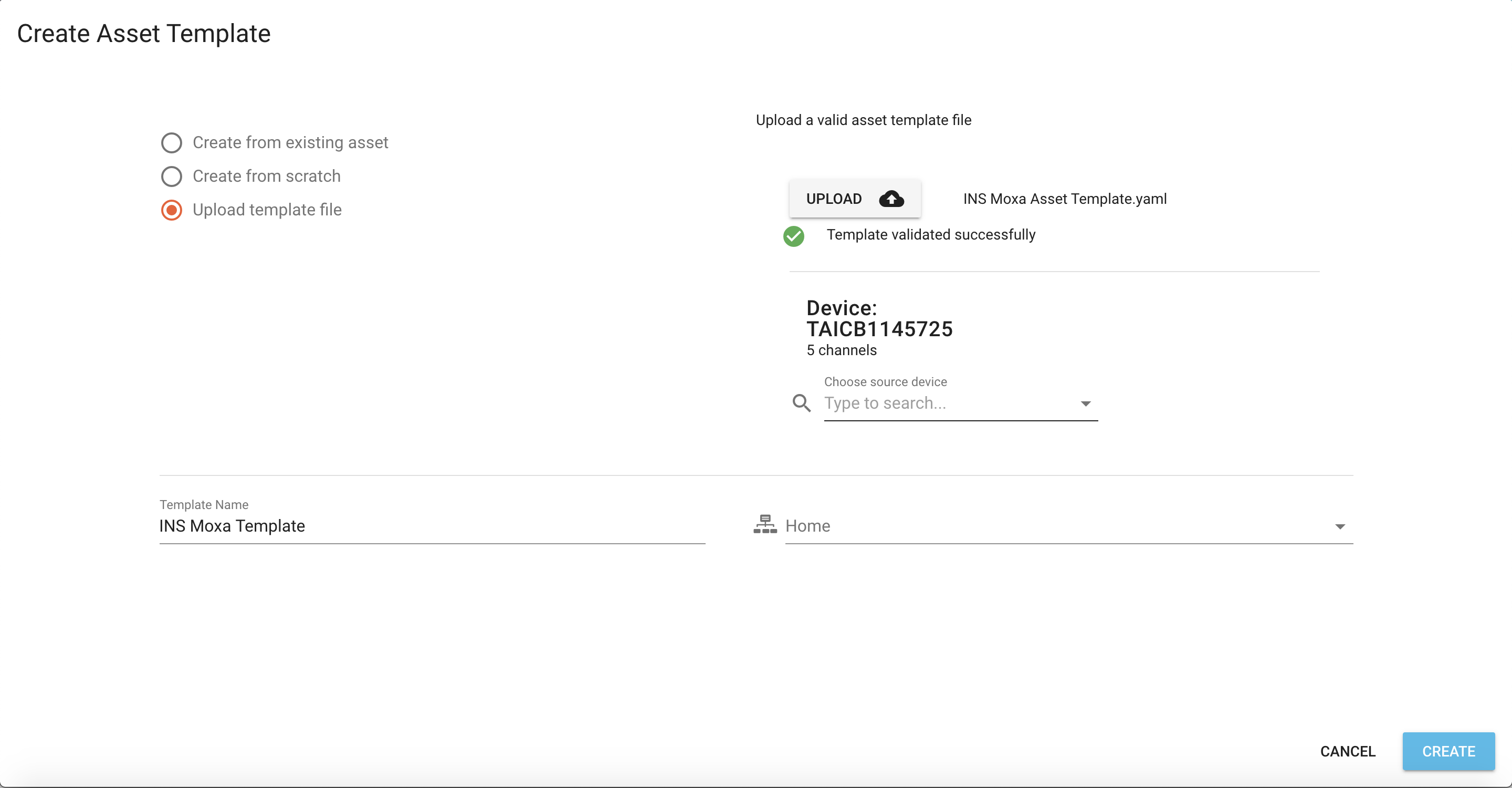This screenshot has height=788, width=1512.
Task: Expand the Choose source device dropdown arrow
Action: (x=1085, y=403)
